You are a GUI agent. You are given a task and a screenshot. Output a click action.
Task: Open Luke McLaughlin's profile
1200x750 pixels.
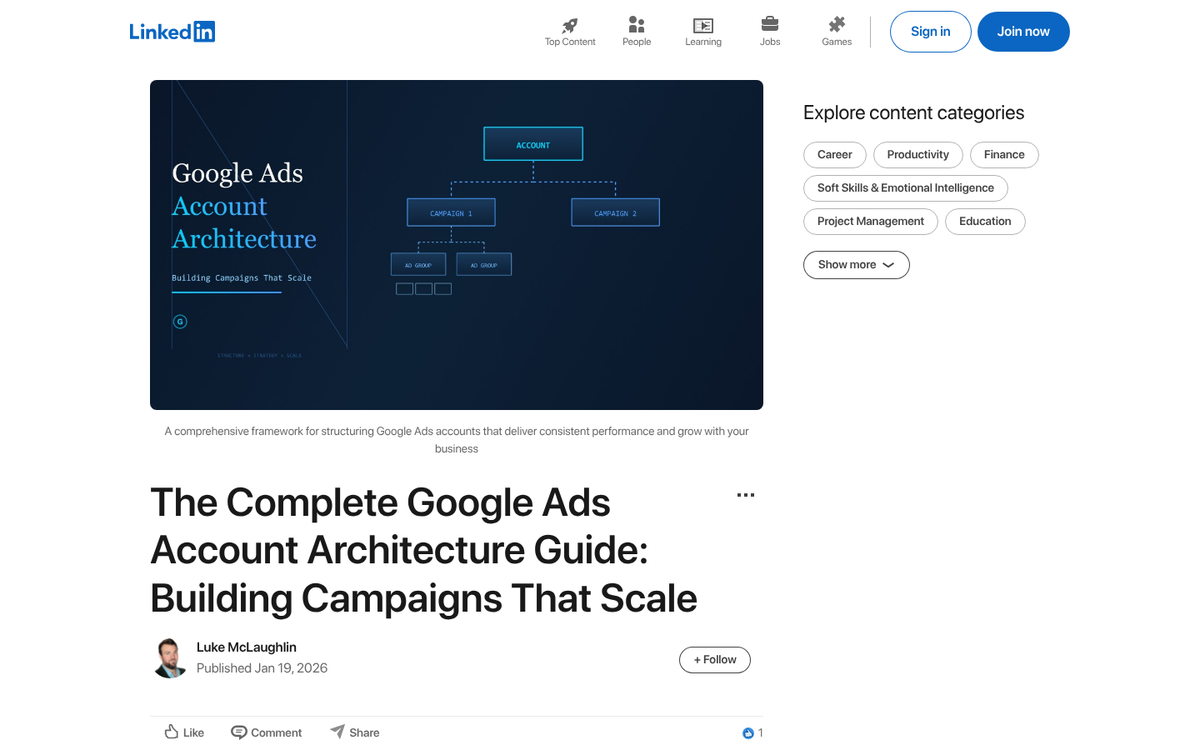point(246,647)
